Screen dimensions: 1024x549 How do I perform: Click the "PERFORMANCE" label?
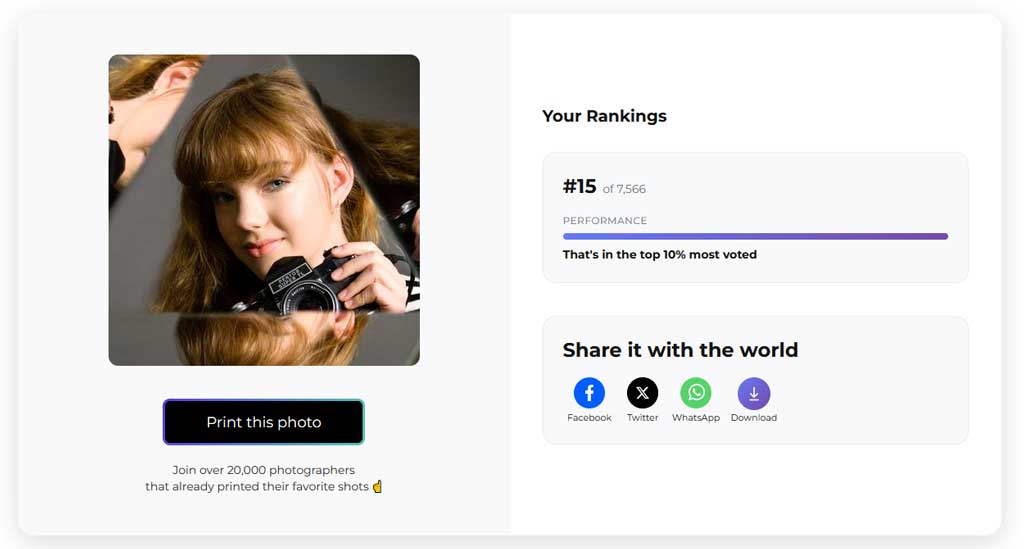(605, 221)
